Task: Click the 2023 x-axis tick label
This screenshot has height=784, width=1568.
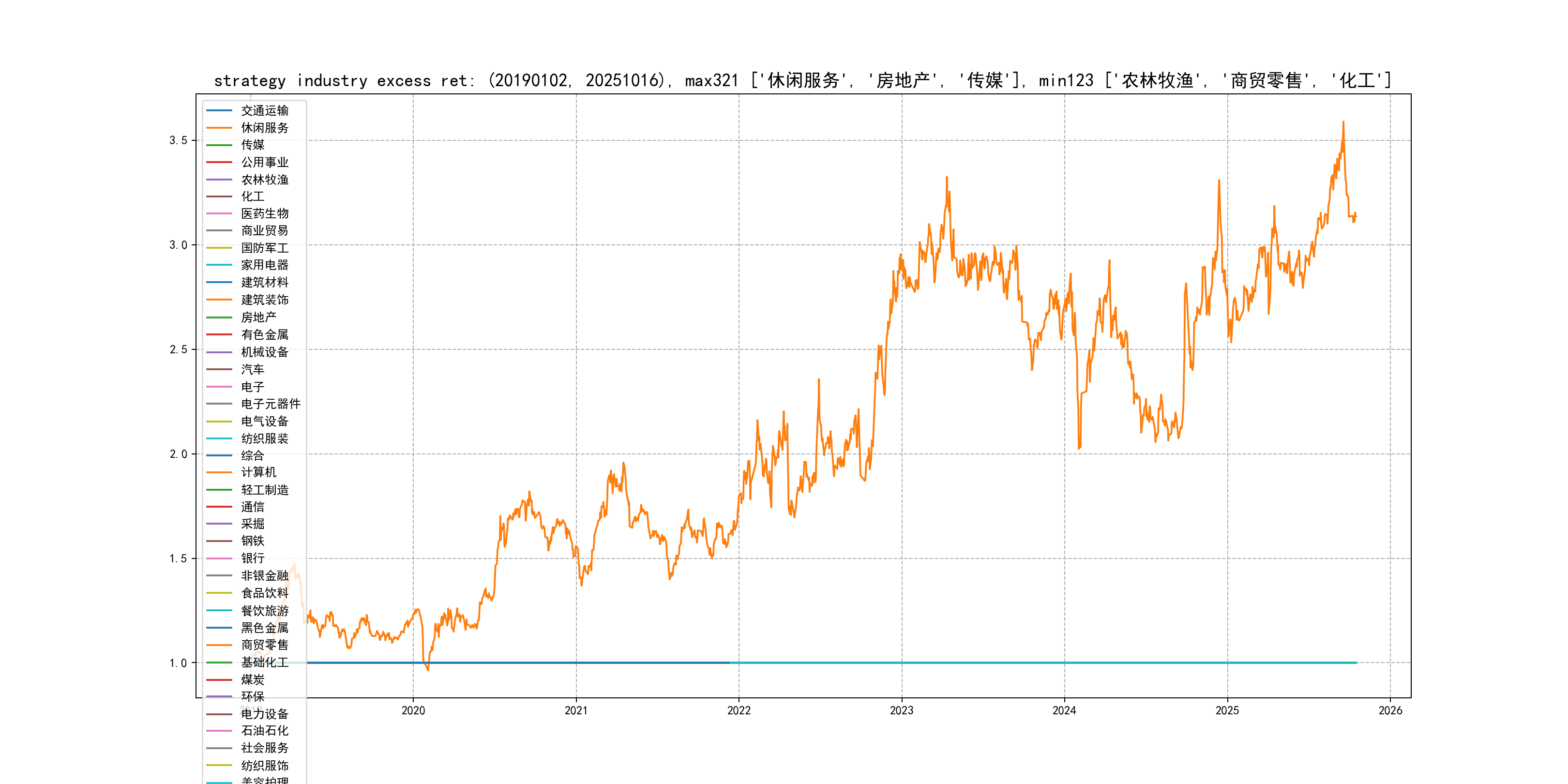Action: click(902, 710)
